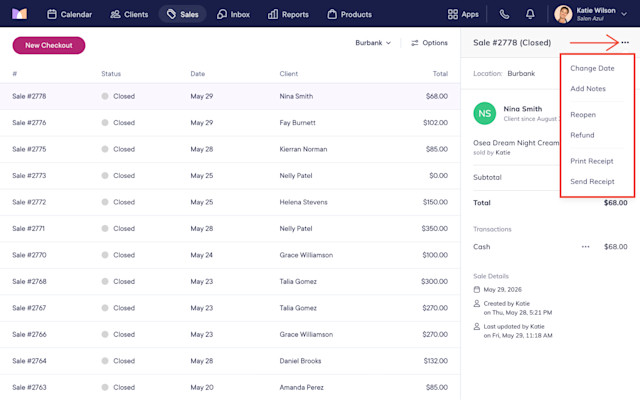
Task: Open the phone call icon
Action: [x=504, y=14]
